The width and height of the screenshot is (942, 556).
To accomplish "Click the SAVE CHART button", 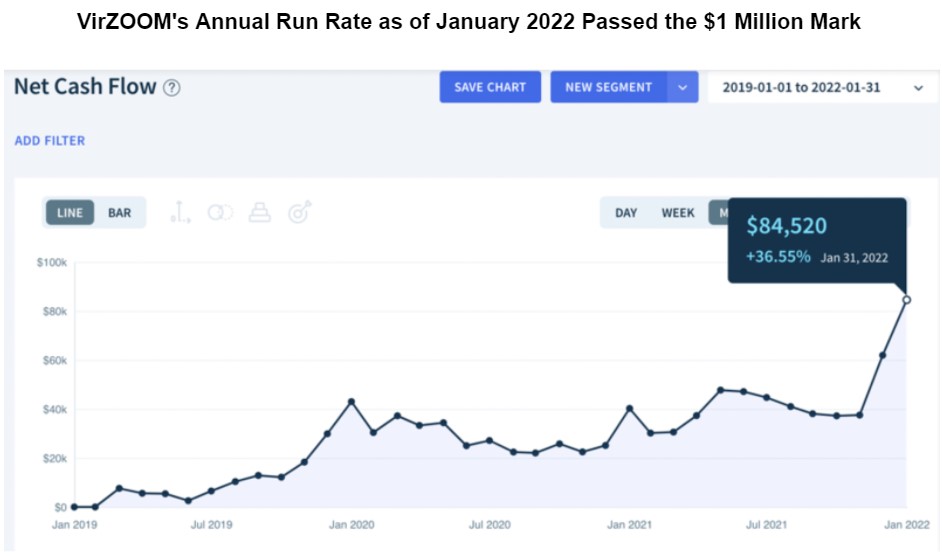I will pos(490,87).
